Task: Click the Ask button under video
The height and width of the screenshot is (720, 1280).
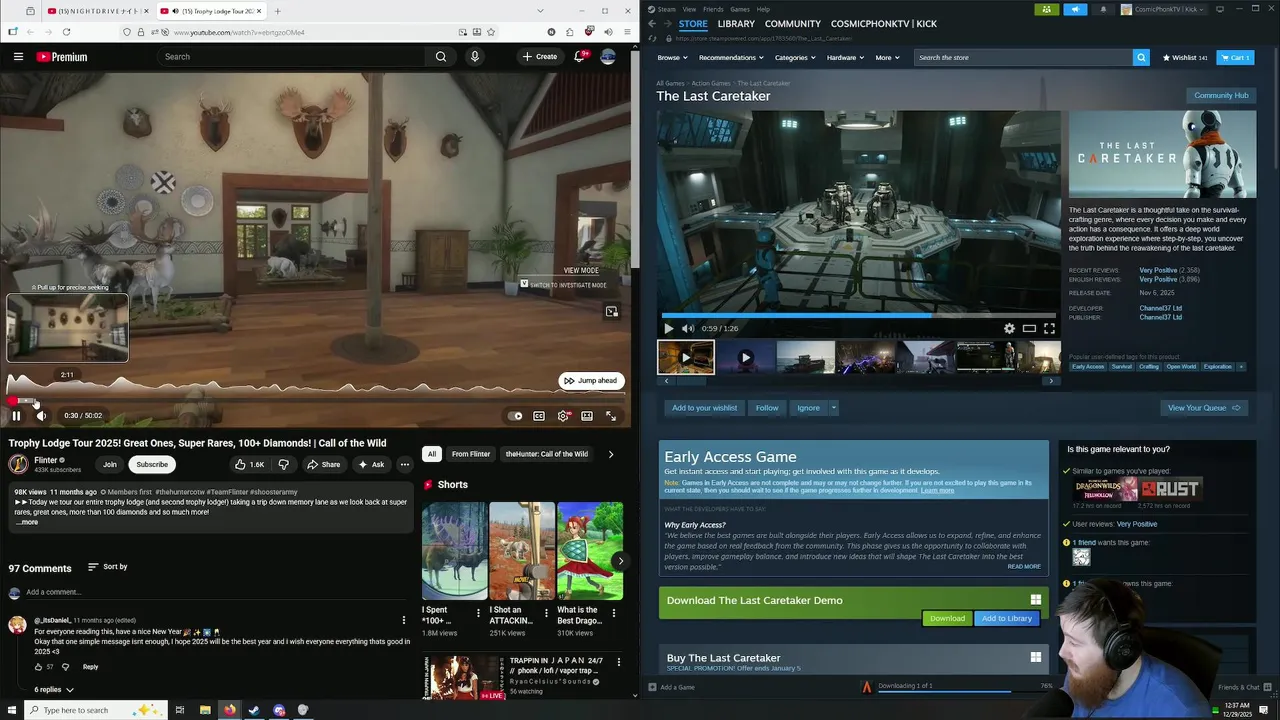Action: (371, 464)
